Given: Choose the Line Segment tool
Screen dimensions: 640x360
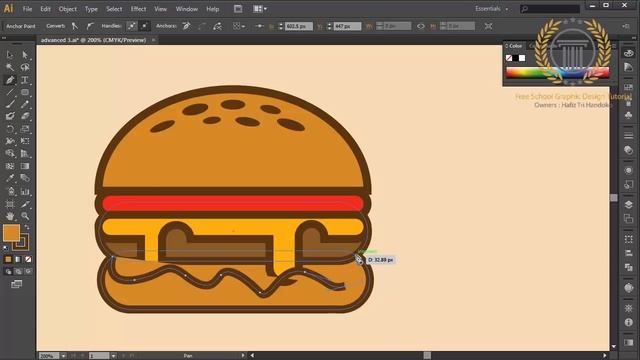Looking at the screenshot, I should 10,92.
